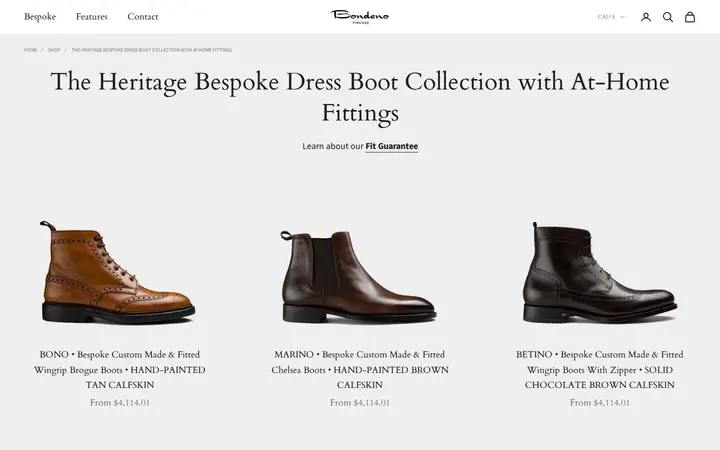Open the search magnifier icon

click(668, 17)
